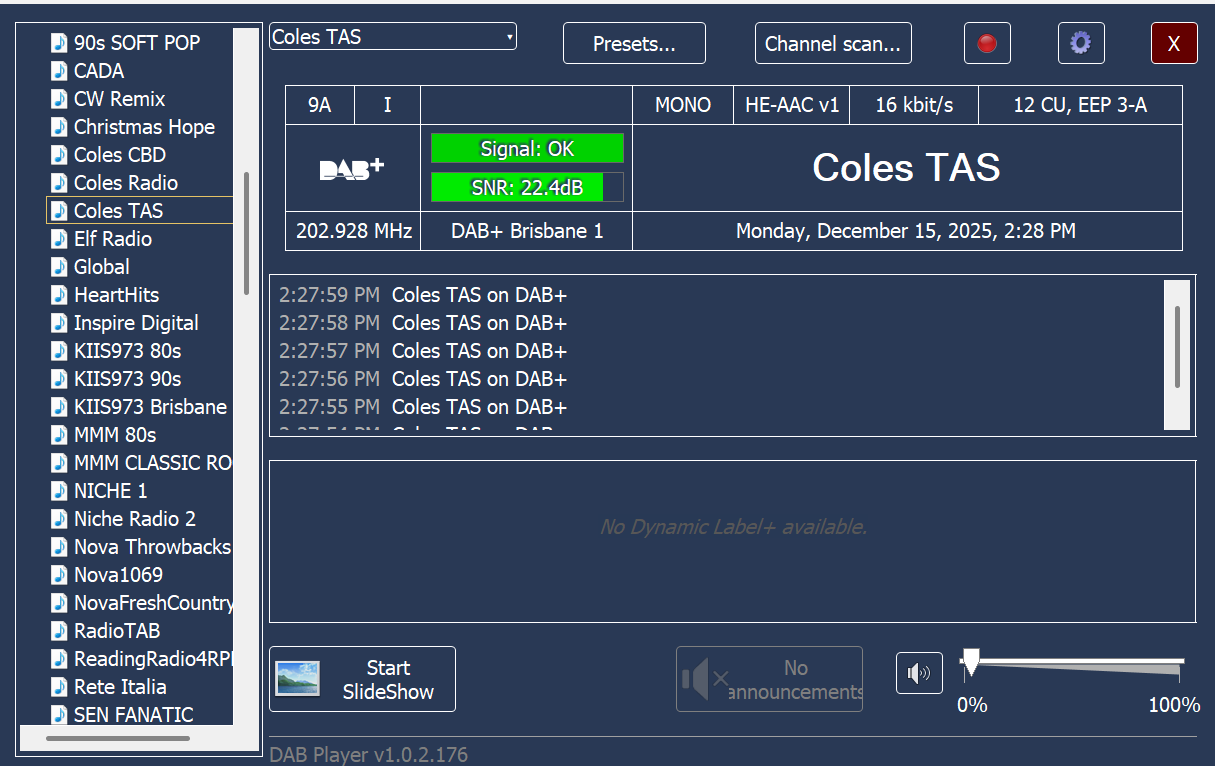Click the message log scrollbar
This screenshot has width=1215, height=766.
1177,346
